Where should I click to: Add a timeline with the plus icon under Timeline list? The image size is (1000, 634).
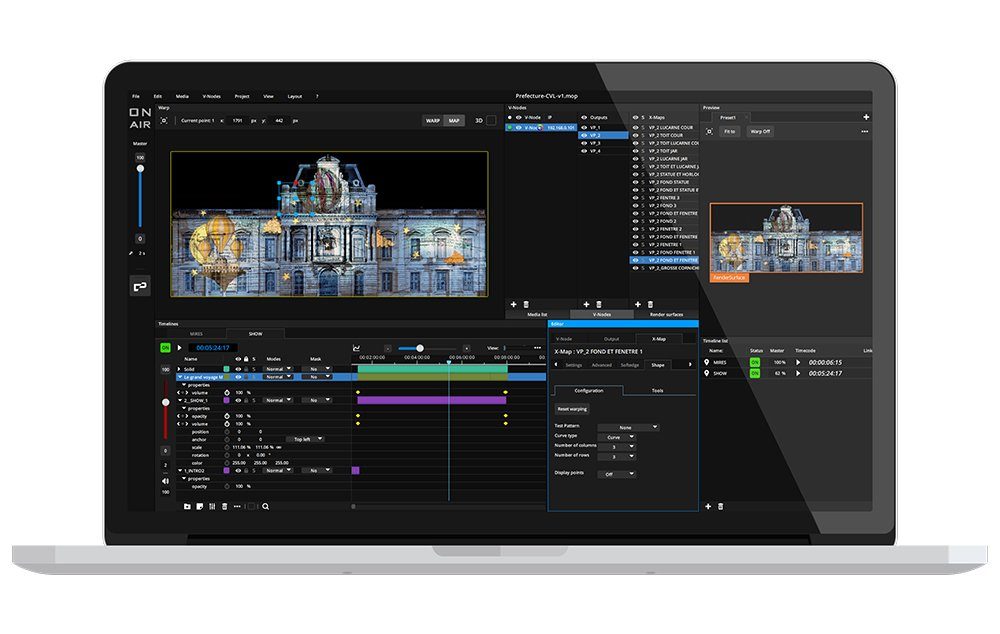pyautogui.click(x=708, y=506)
